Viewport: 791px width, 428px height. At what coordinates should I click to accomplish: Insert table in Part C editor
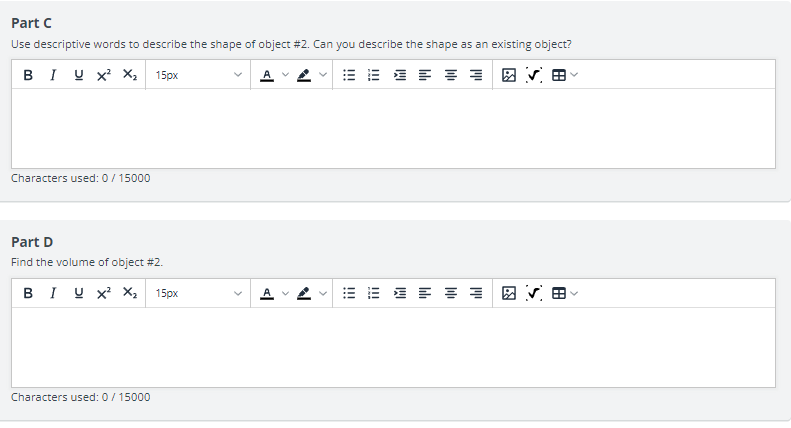pyautogui.click(x=559, y=75)
